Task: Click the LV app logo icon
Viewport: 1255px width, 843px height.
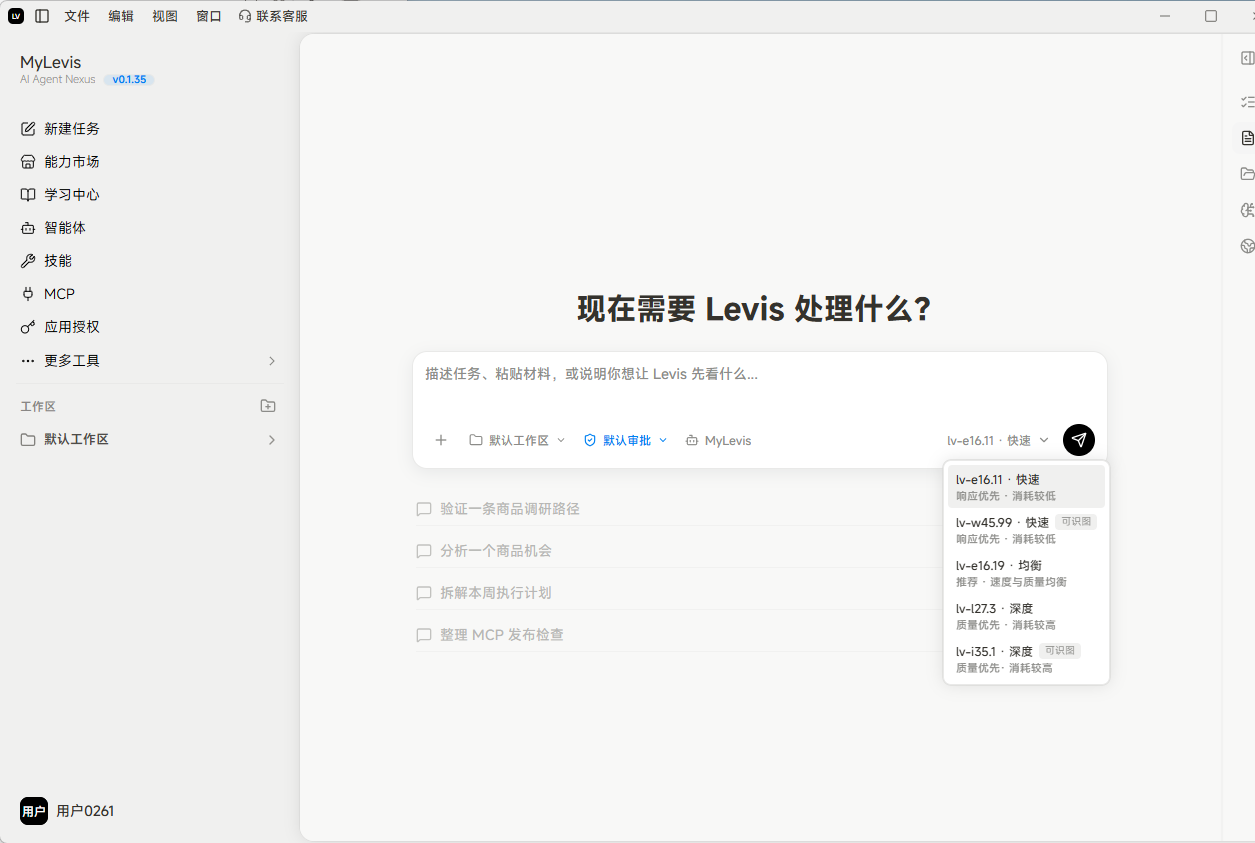Action: tap(16, 16)
